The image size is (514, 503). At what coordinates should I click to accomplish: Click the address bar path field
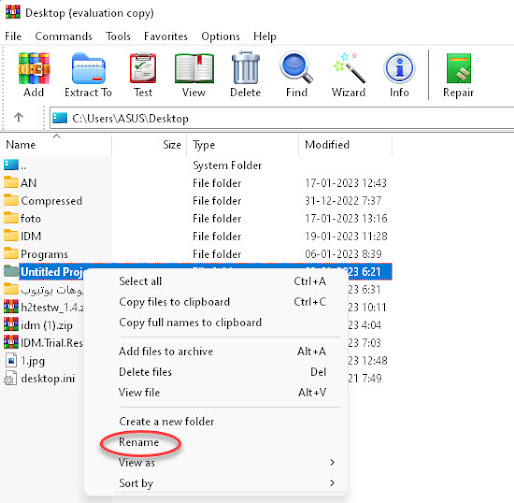282,118
